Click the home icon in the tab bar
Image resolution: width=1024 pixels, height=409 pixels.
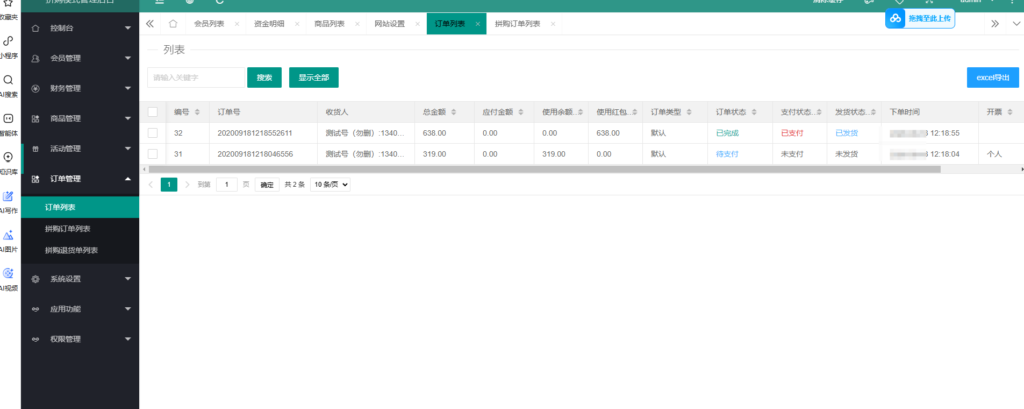point(173,23)
